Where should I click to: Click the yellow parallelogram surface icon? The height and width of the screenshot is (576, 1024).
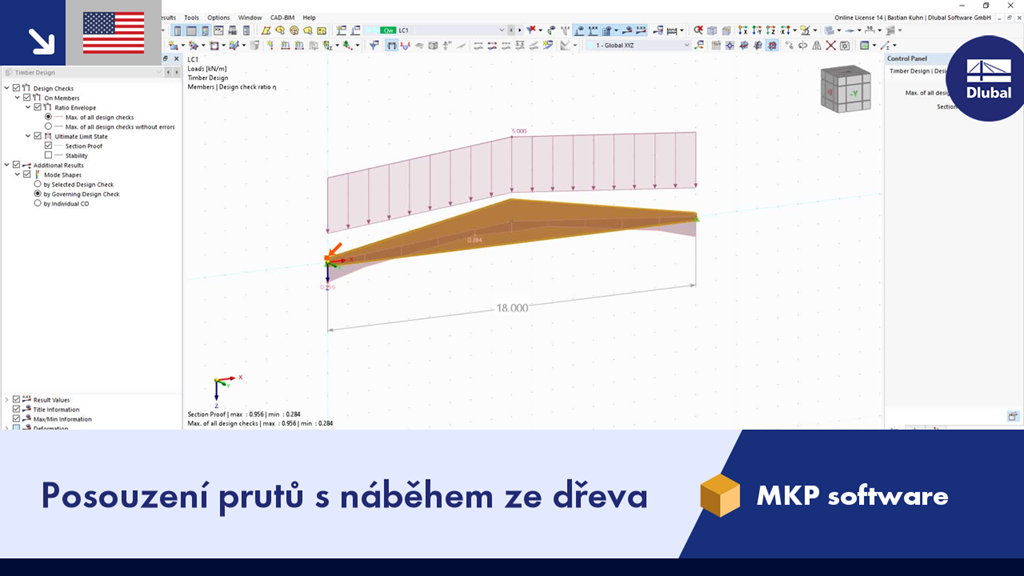[x=266, y=30]
